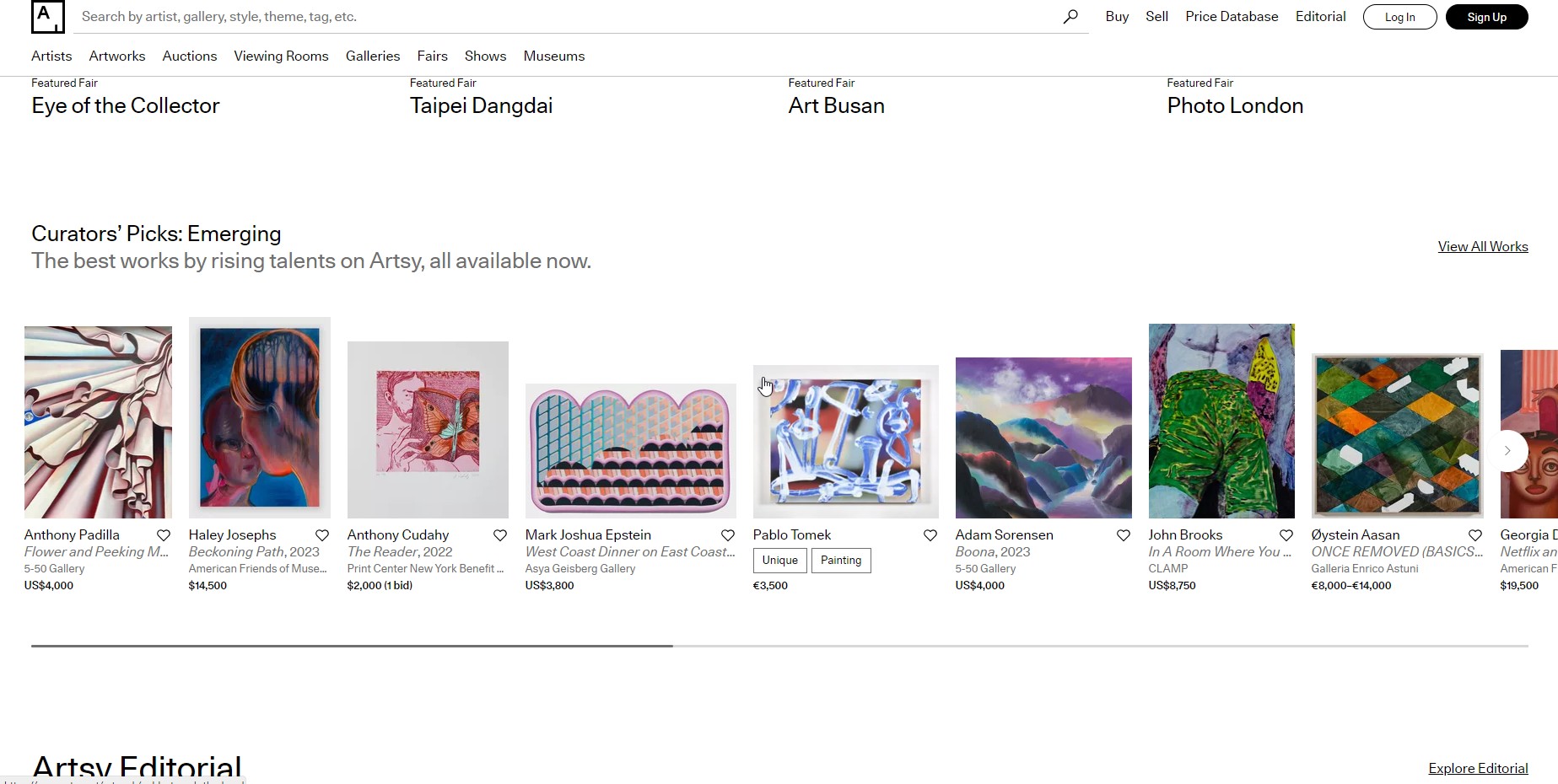The image size is (1558, 784).
Task: Click the Painting tag on Pablo Tomek
Action: tap(841, 561)
